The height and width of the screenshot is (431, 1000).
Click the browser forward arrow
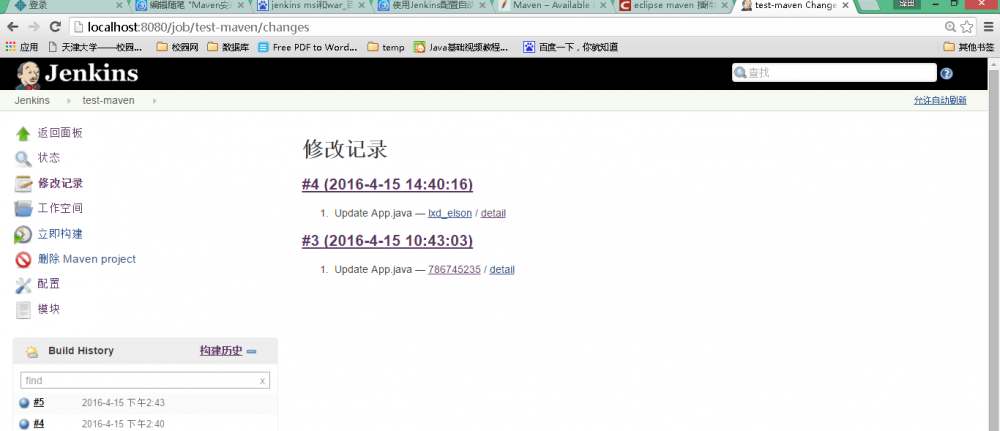click(x=34, y=27)
